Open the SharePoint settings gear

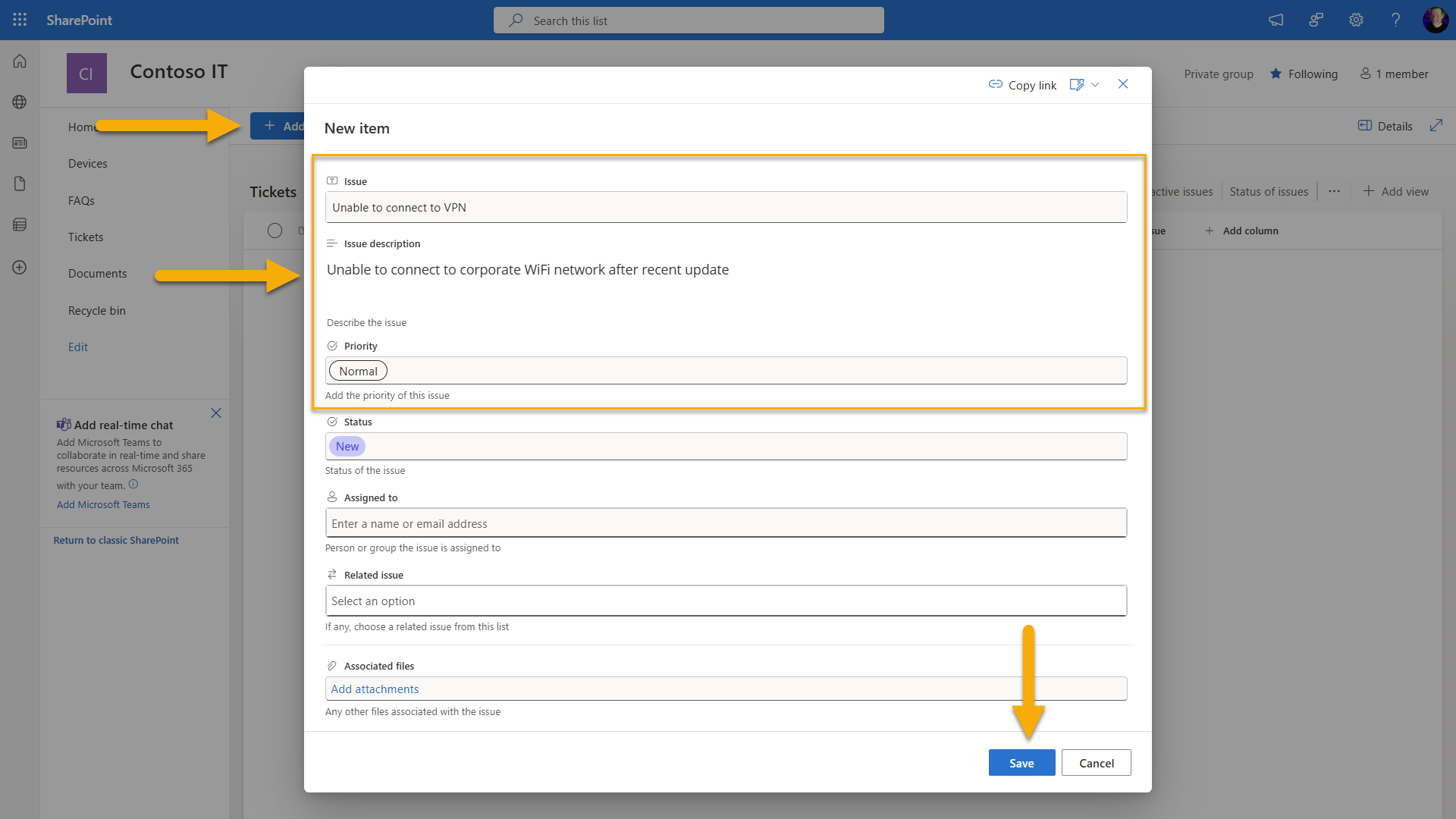(x=1356, y=20)
